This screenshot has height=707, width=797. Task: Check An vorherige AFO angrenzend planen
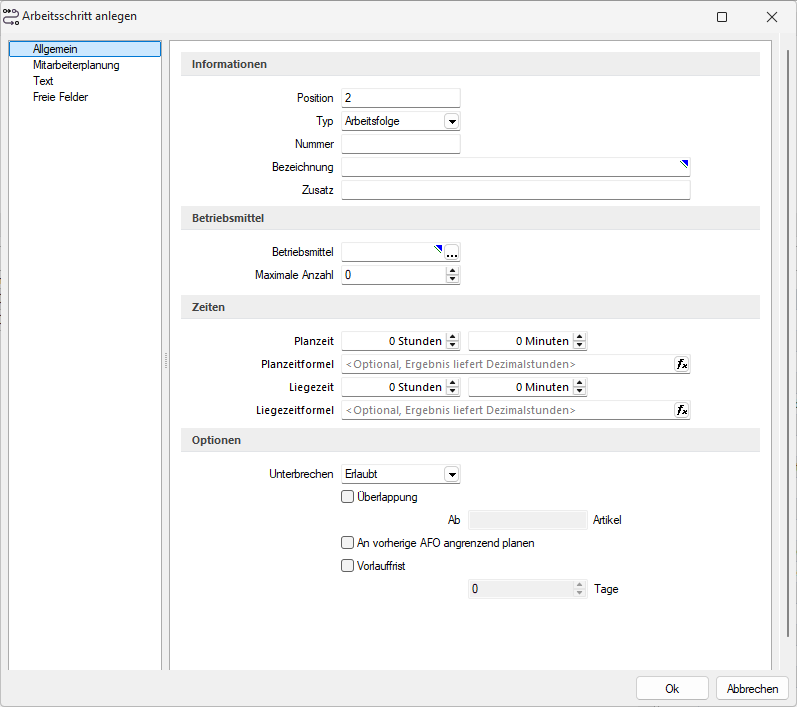coord(348,543)
